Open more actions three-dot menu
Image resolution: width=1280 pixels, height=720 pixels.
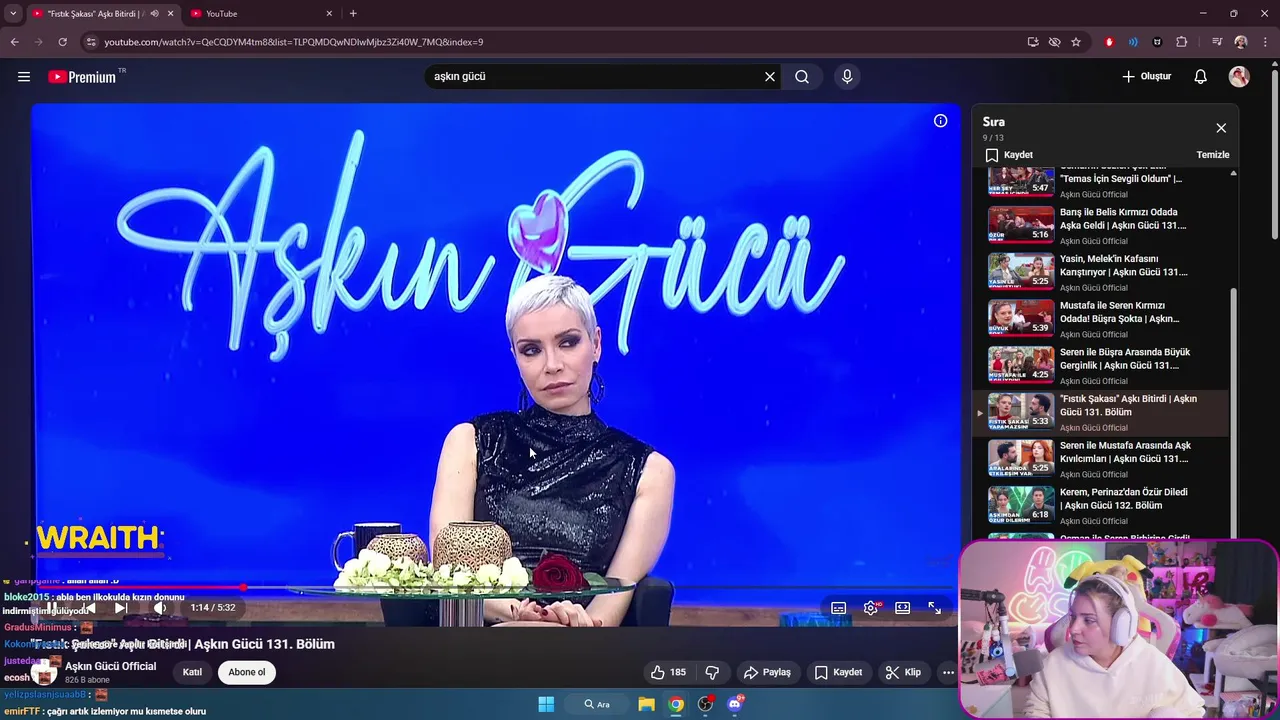948,672
